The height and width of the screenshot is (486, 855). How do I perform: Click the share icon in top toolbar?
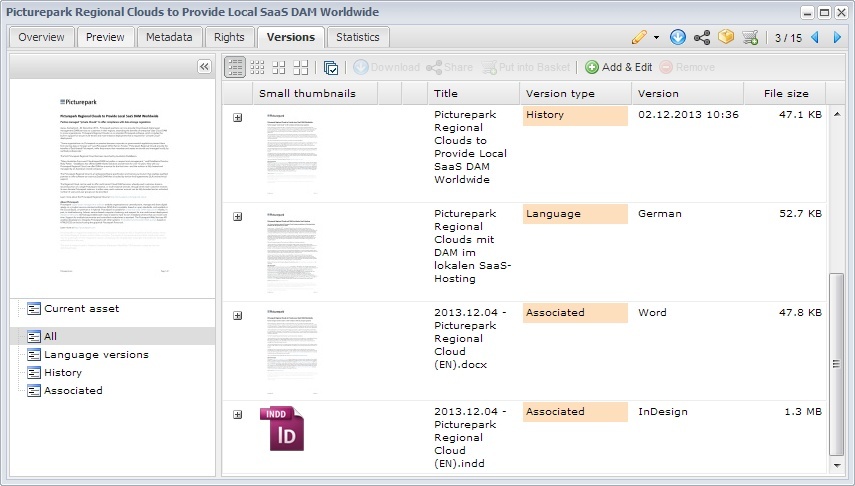point(702,37)
